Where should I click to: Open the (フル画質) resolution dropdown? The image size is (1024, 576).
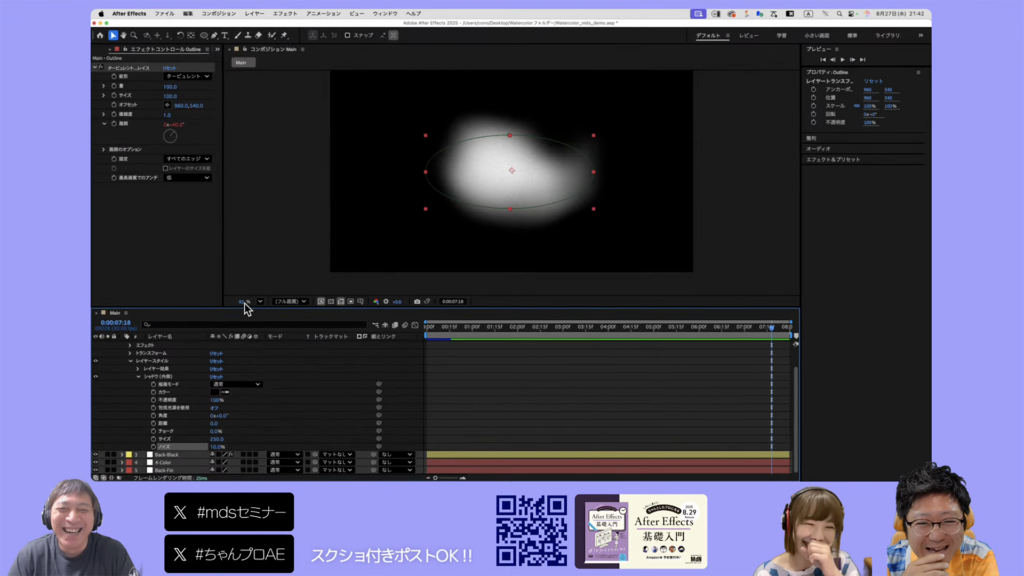(290, 301)
